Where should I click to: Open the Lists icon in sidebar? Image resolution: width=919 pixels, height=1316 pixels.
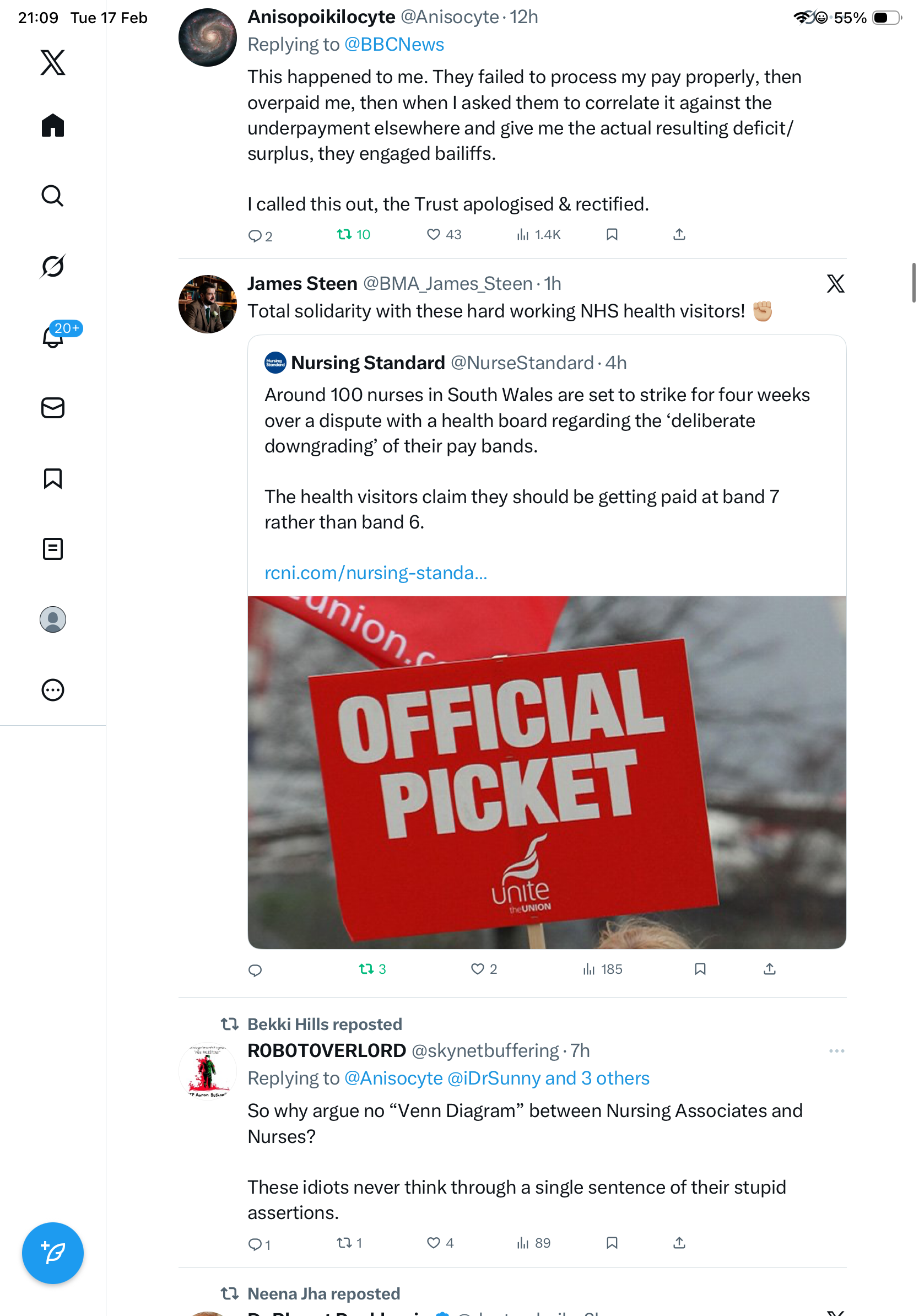[53, 549]
